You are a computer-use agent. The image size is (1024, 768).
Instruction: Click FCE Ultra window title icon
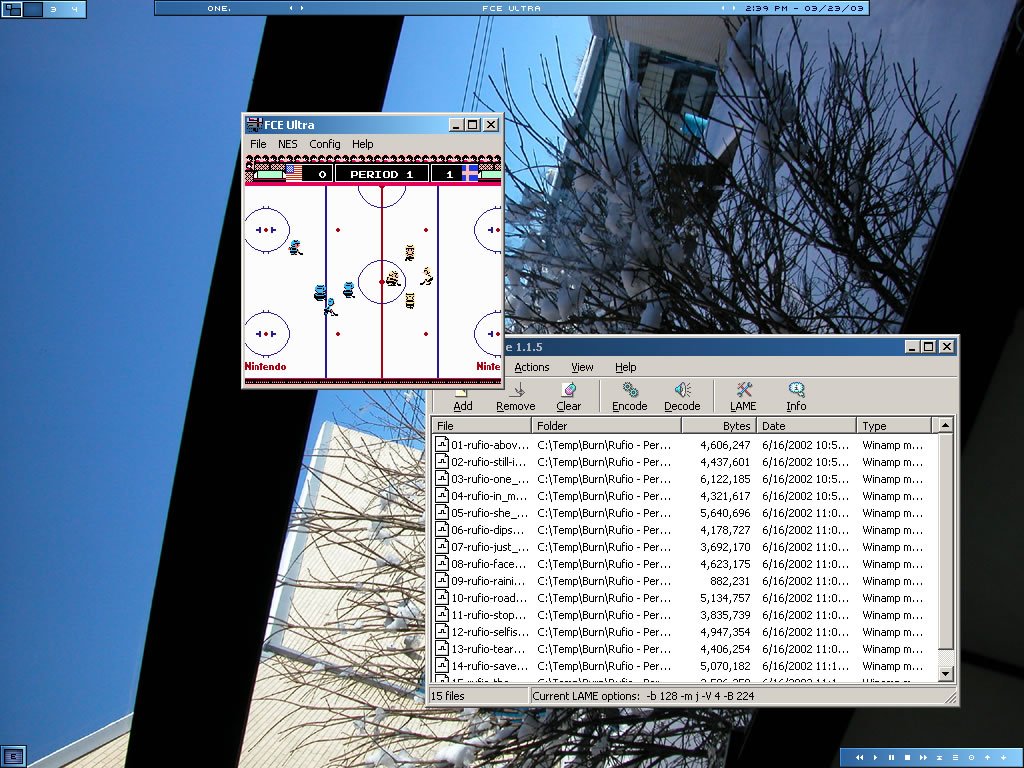pos(254,125)
